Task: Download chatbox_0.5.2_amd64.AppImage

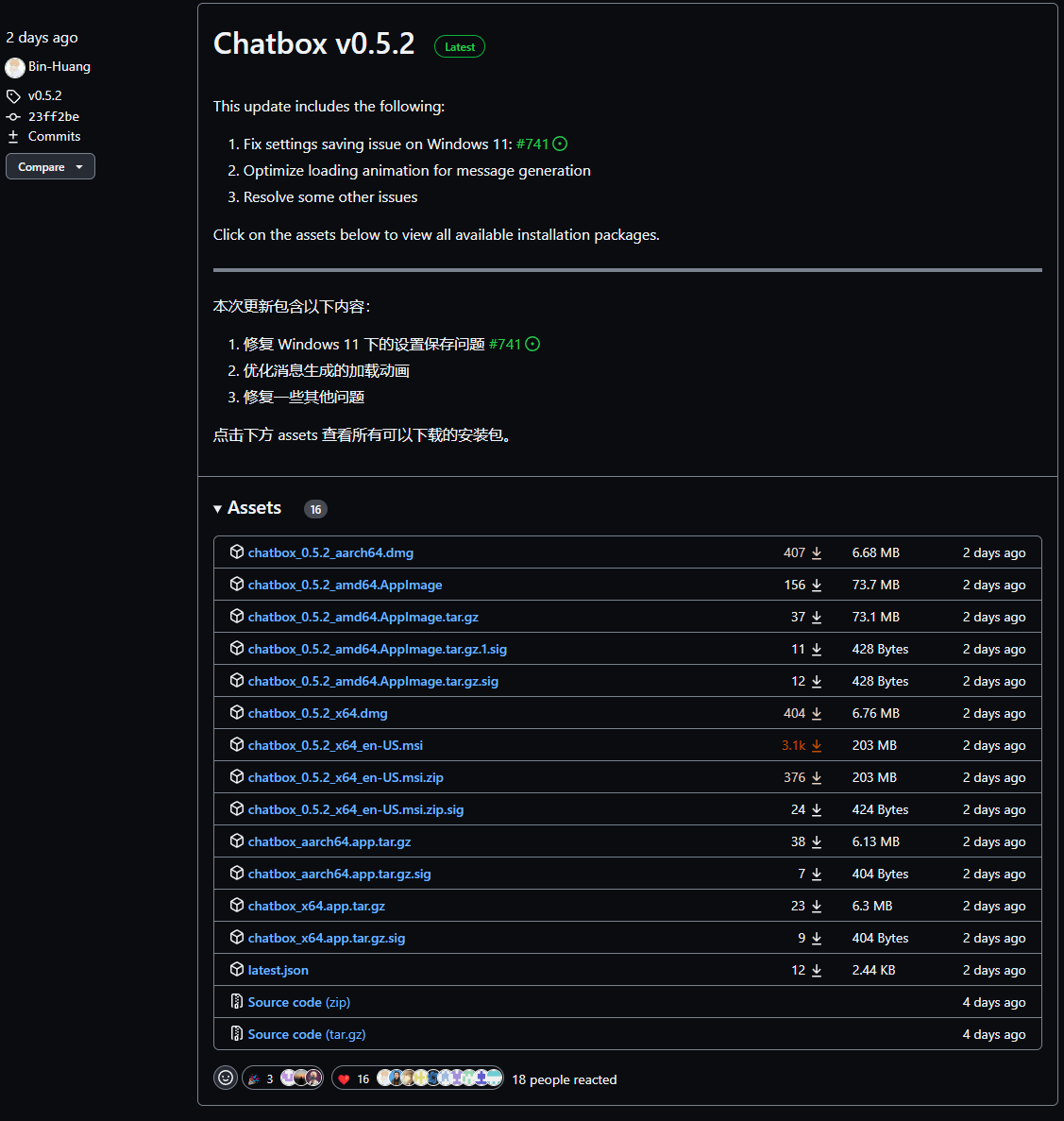Action: coord(345,585)
